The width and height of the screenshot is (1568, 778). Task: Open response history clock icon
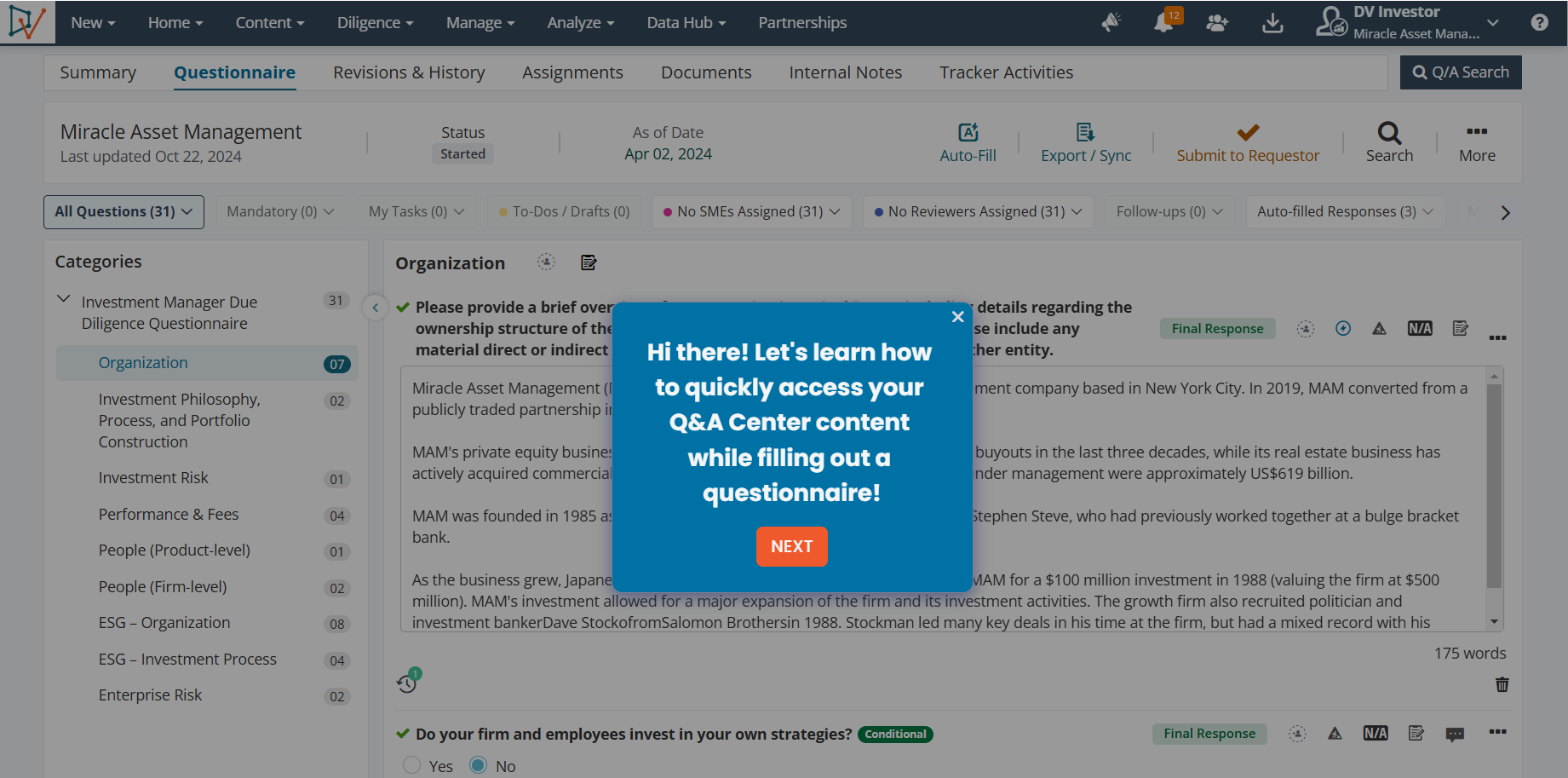[407, 683]
